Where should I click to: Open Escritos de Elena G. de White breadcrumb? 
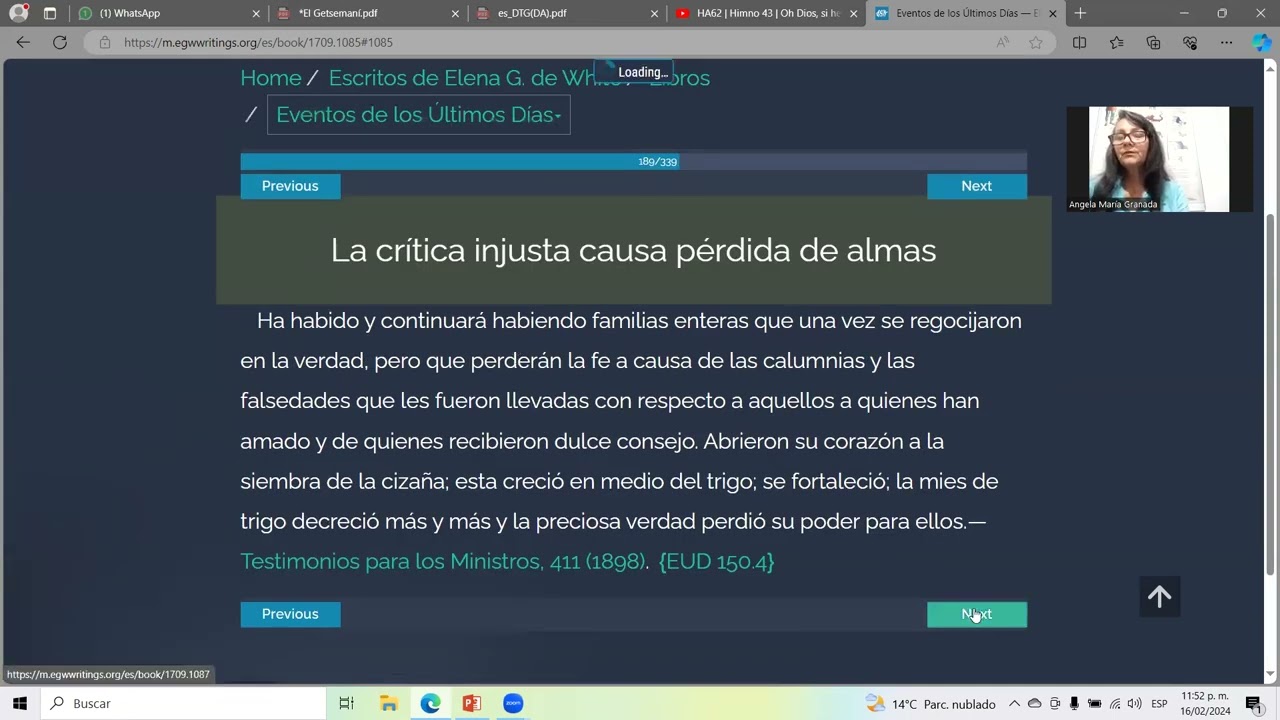[x=474, y=78]
